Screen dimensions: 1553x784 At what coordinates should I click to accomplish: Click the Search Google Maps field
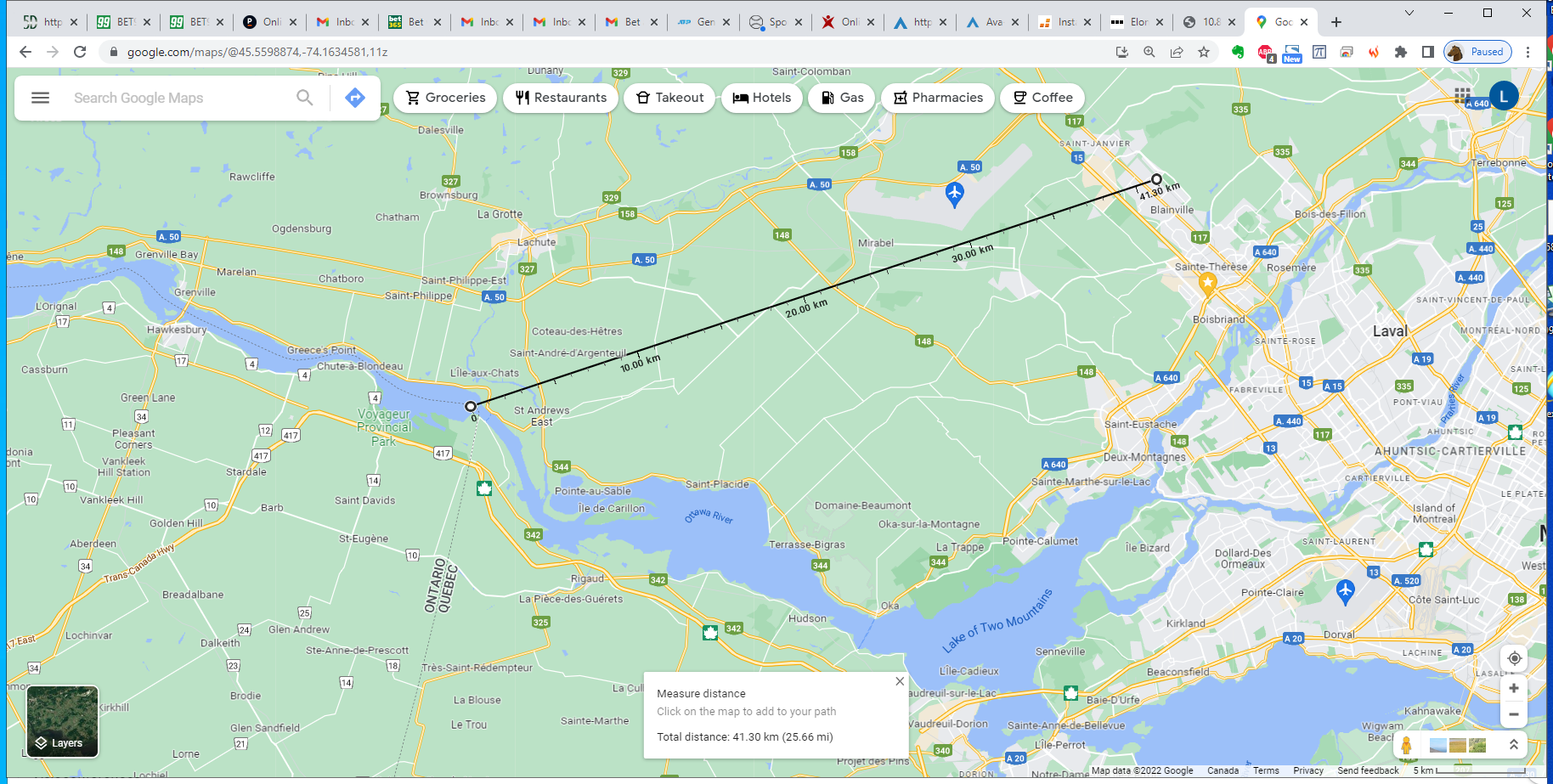tap(178, 98)
